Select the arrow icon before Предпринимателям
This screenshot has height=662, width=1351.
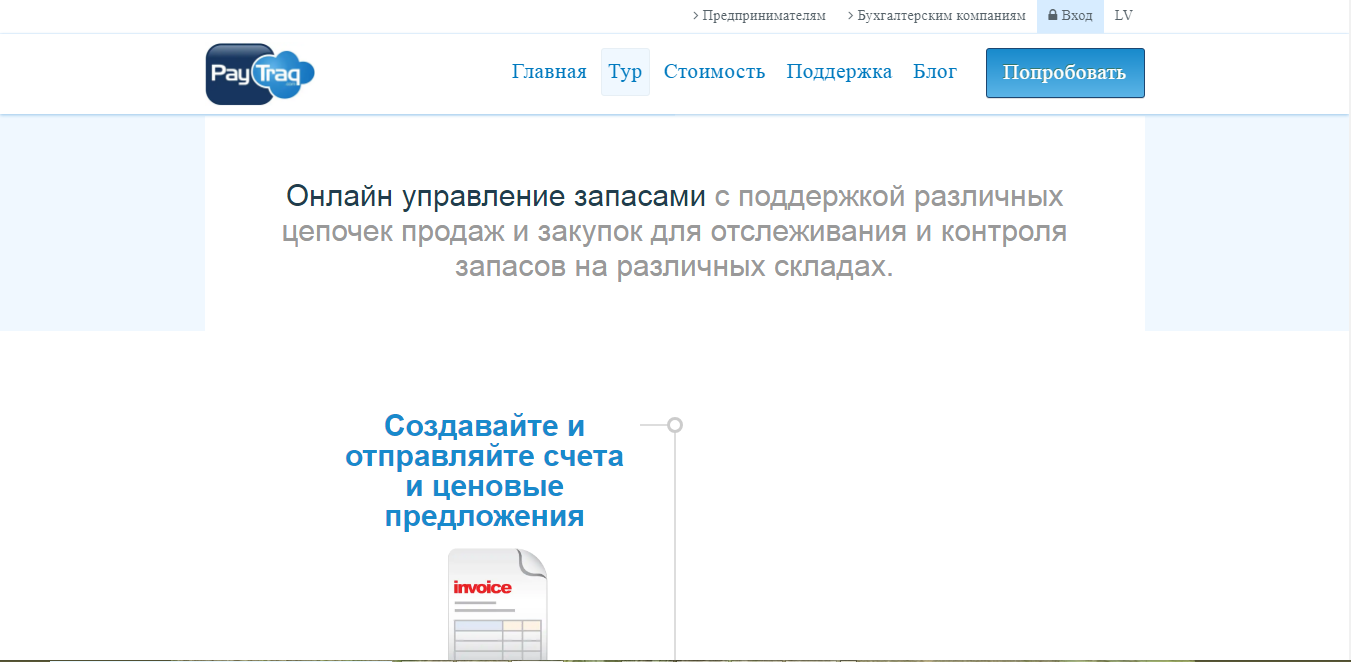697,15
